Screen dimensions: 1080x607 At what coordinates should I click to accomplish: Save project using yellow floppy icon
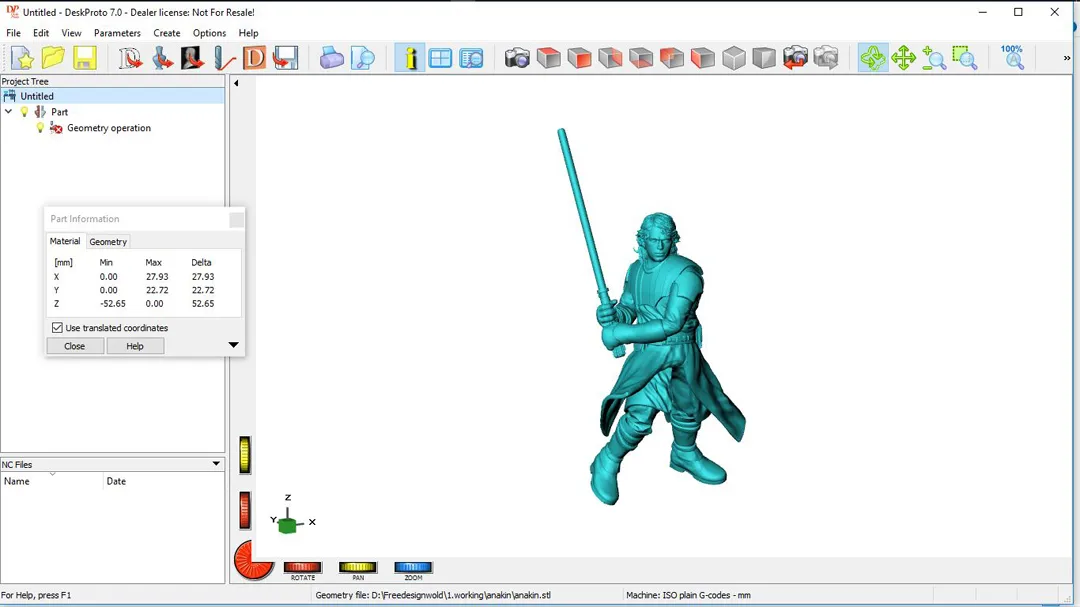pos(84,58)
